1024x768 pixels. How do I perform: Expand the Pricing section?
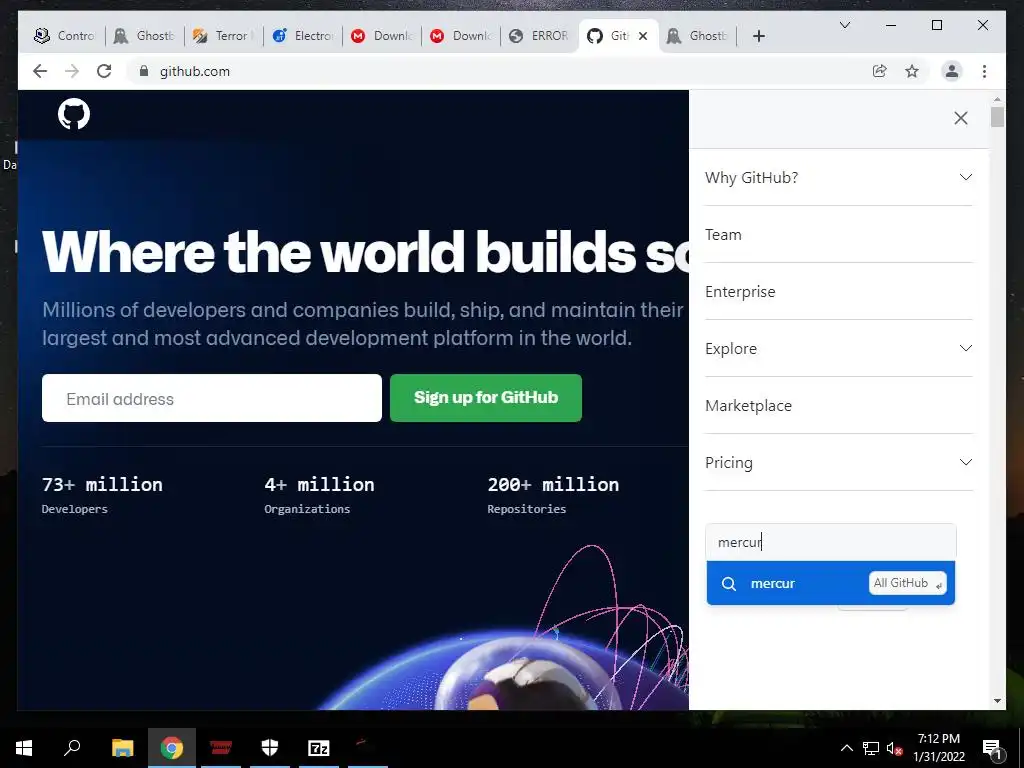(x=839, y=462)
